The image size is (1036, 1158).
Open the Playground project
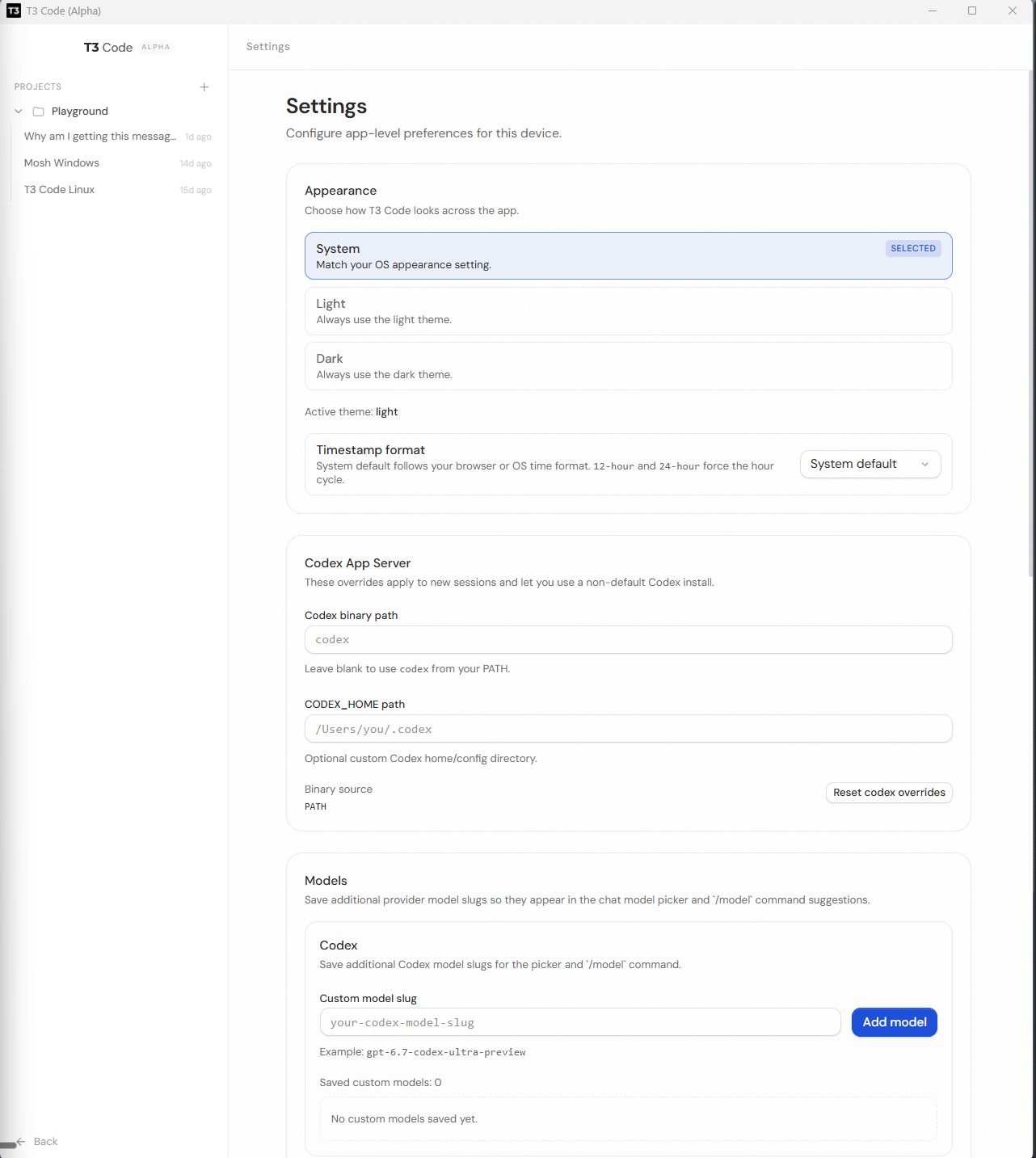point(79,112)
